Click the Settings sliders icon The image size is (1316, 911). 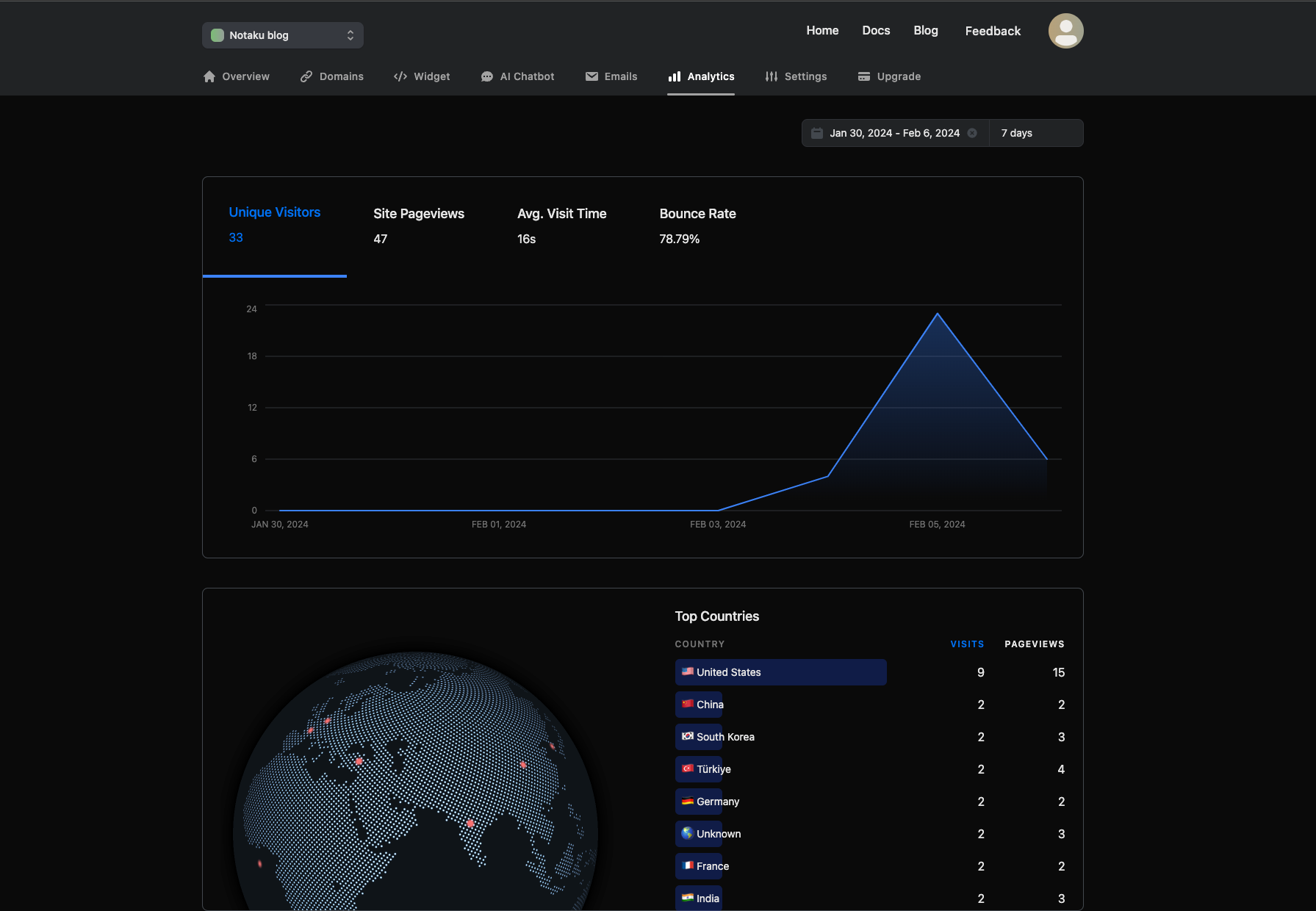tap(772, 76)
